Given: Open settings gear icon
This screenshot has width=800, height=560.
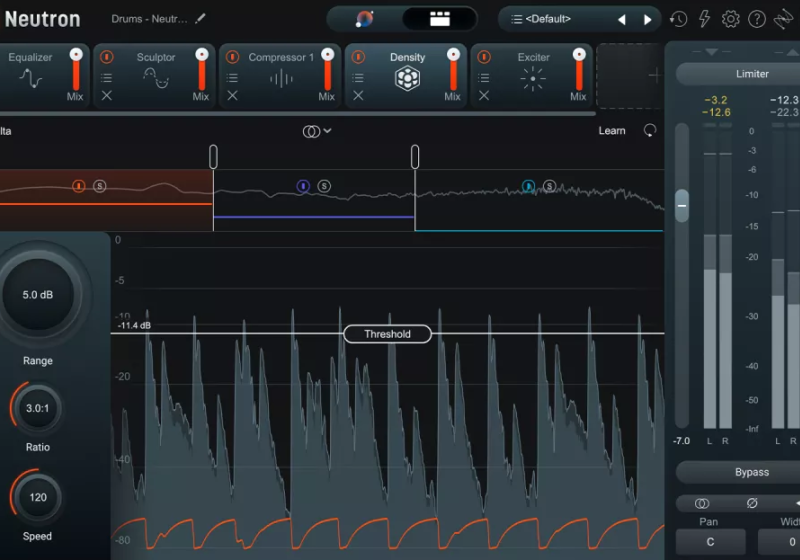Looking at the screenshot, I should tap(730, 19).
